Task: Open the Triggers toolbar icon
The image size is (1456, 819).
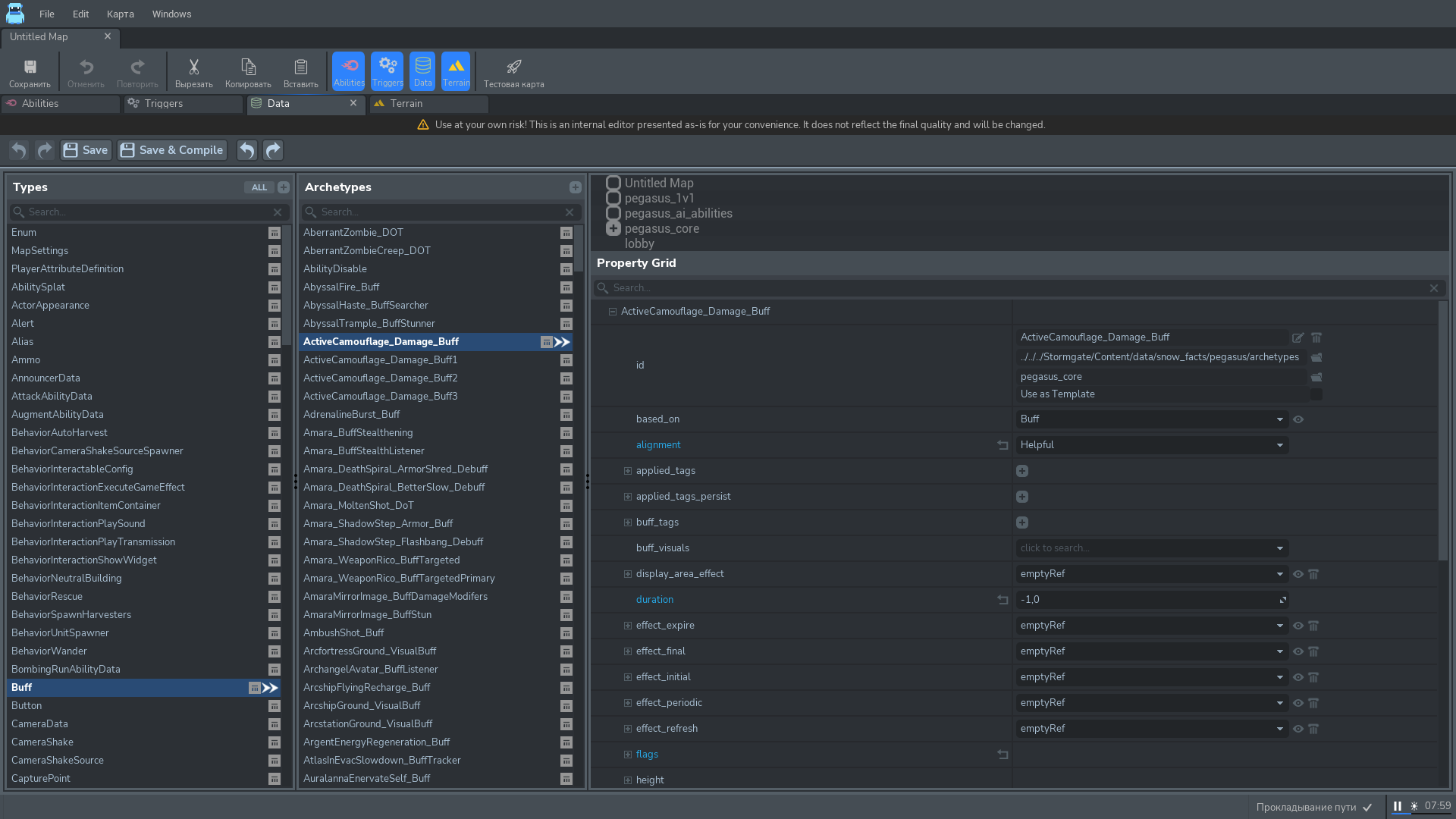Action: click(388, 71)
